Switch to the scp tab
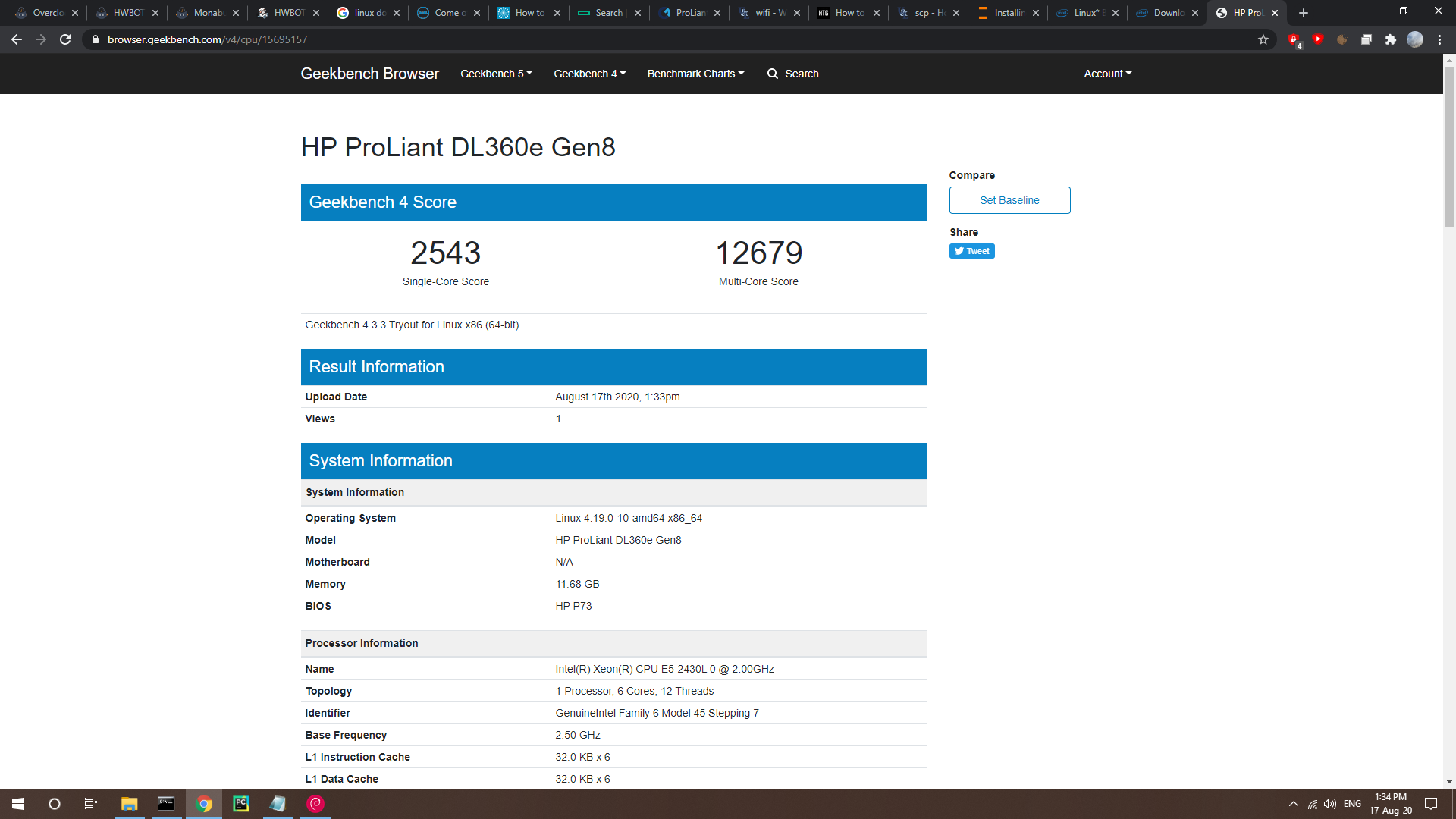This screenshot has width=1456, height=819. pos(928,13)
